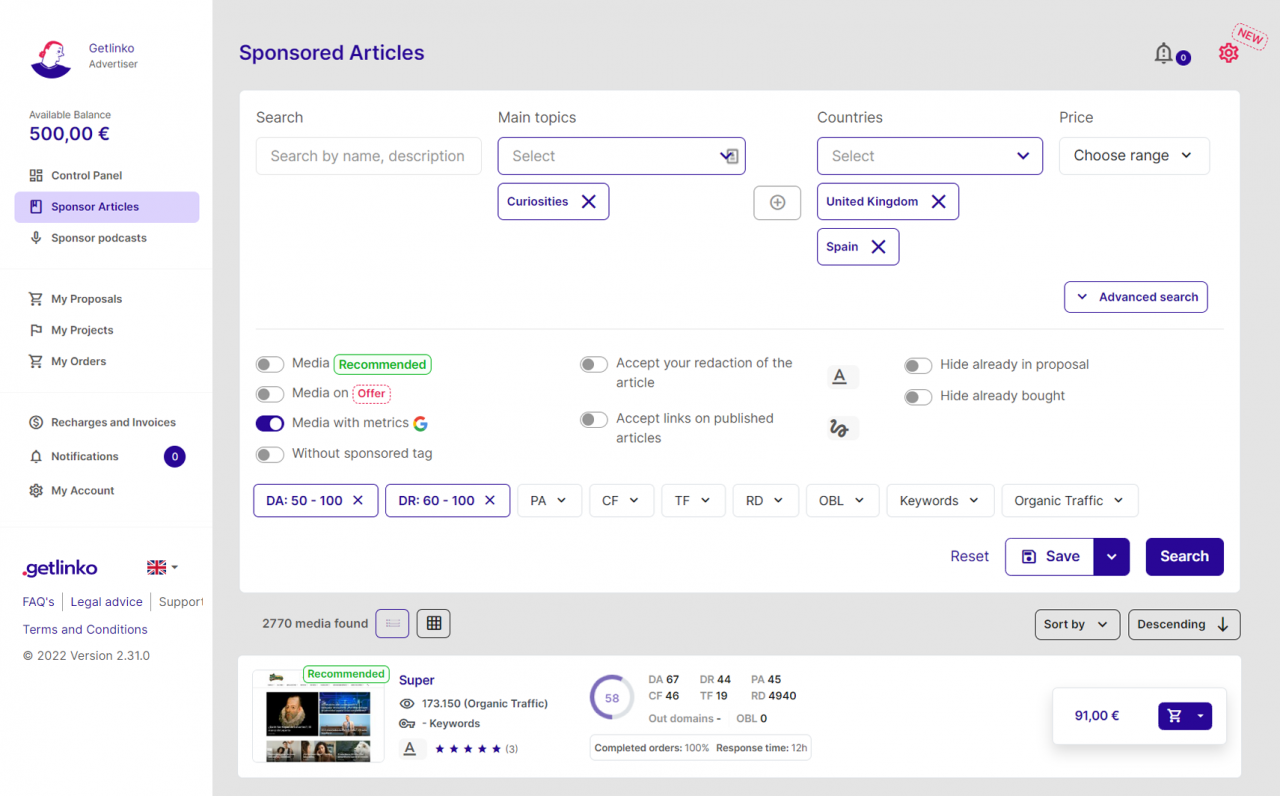Expand the Price Choose range dropdown
Image resolution: width=1280 pixels, height=796 pixels.
click(x=1133, y=156)
